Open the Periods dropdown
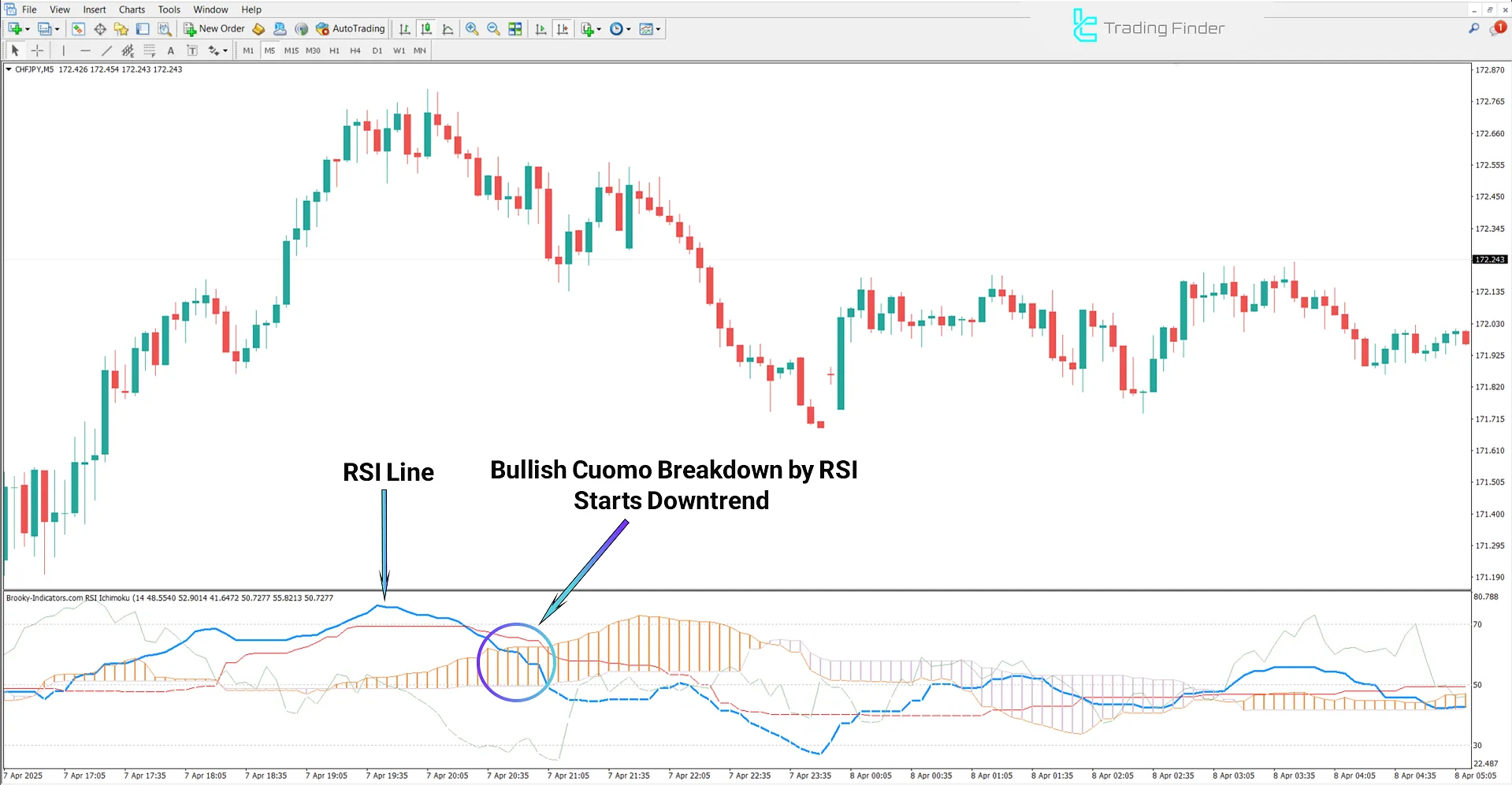 coord(628,29)
